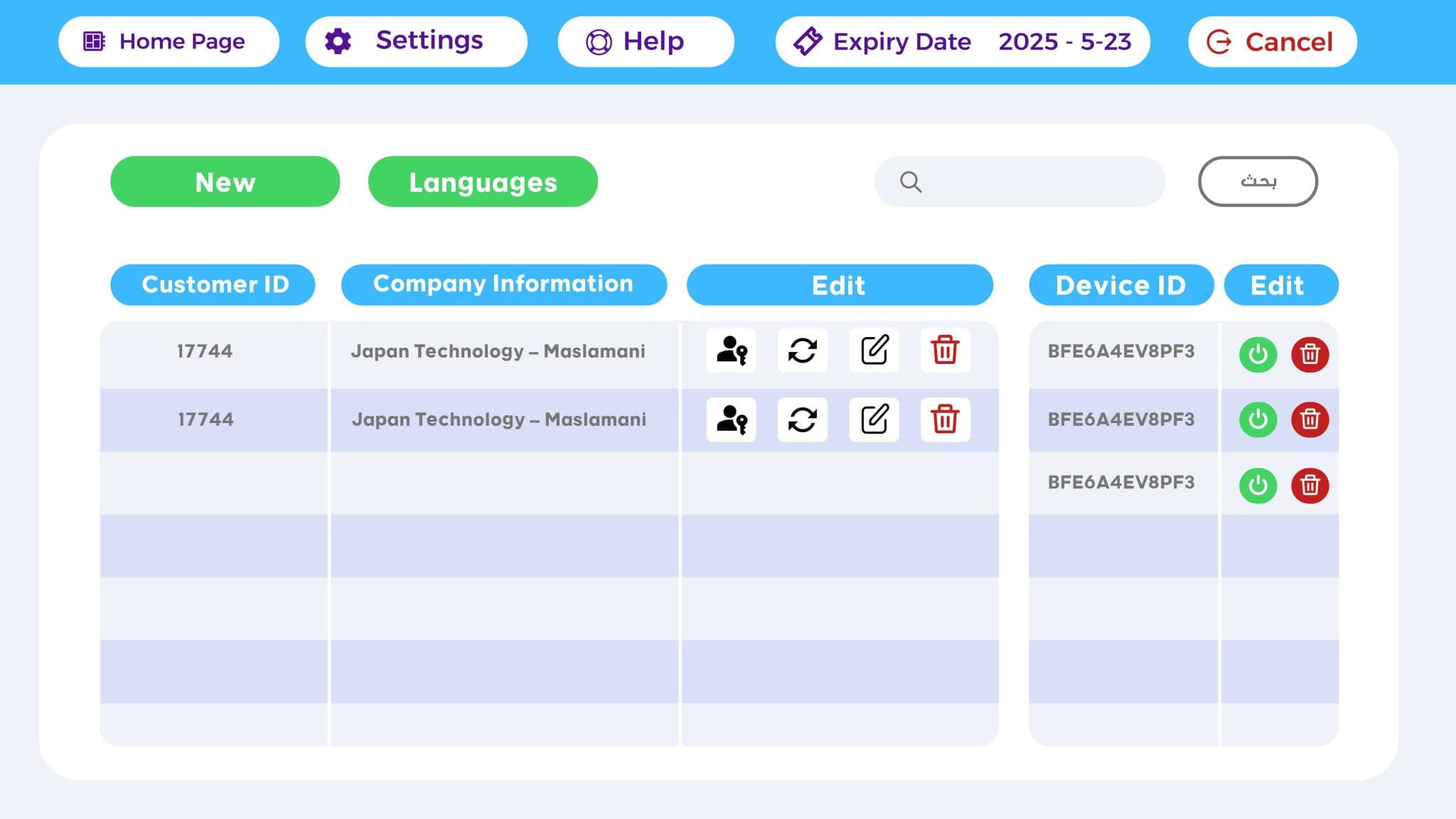The height and width of the screenshot is (819, 1456).
Task: Click user key icon in first customer row
Action: [731, 350]
